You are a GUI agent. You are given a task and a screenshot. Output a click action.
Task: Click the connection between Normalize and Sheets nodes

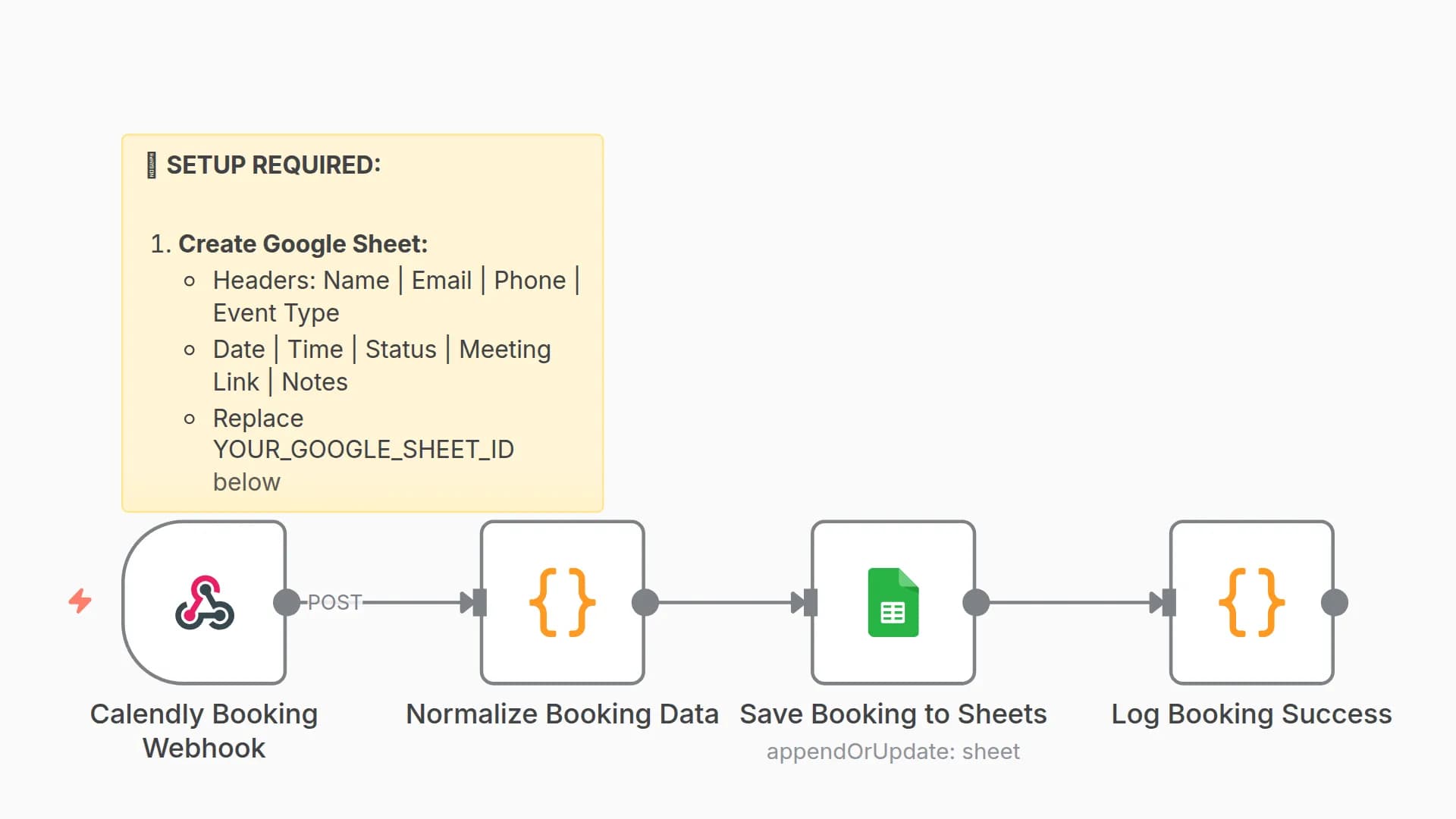pos(724,603)
